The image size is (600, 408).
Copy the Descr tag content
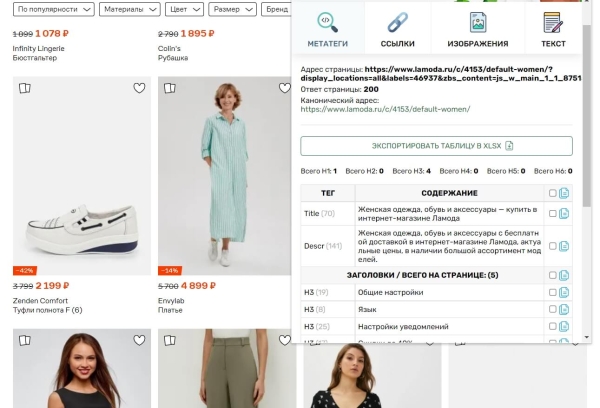tap(564, 245)
